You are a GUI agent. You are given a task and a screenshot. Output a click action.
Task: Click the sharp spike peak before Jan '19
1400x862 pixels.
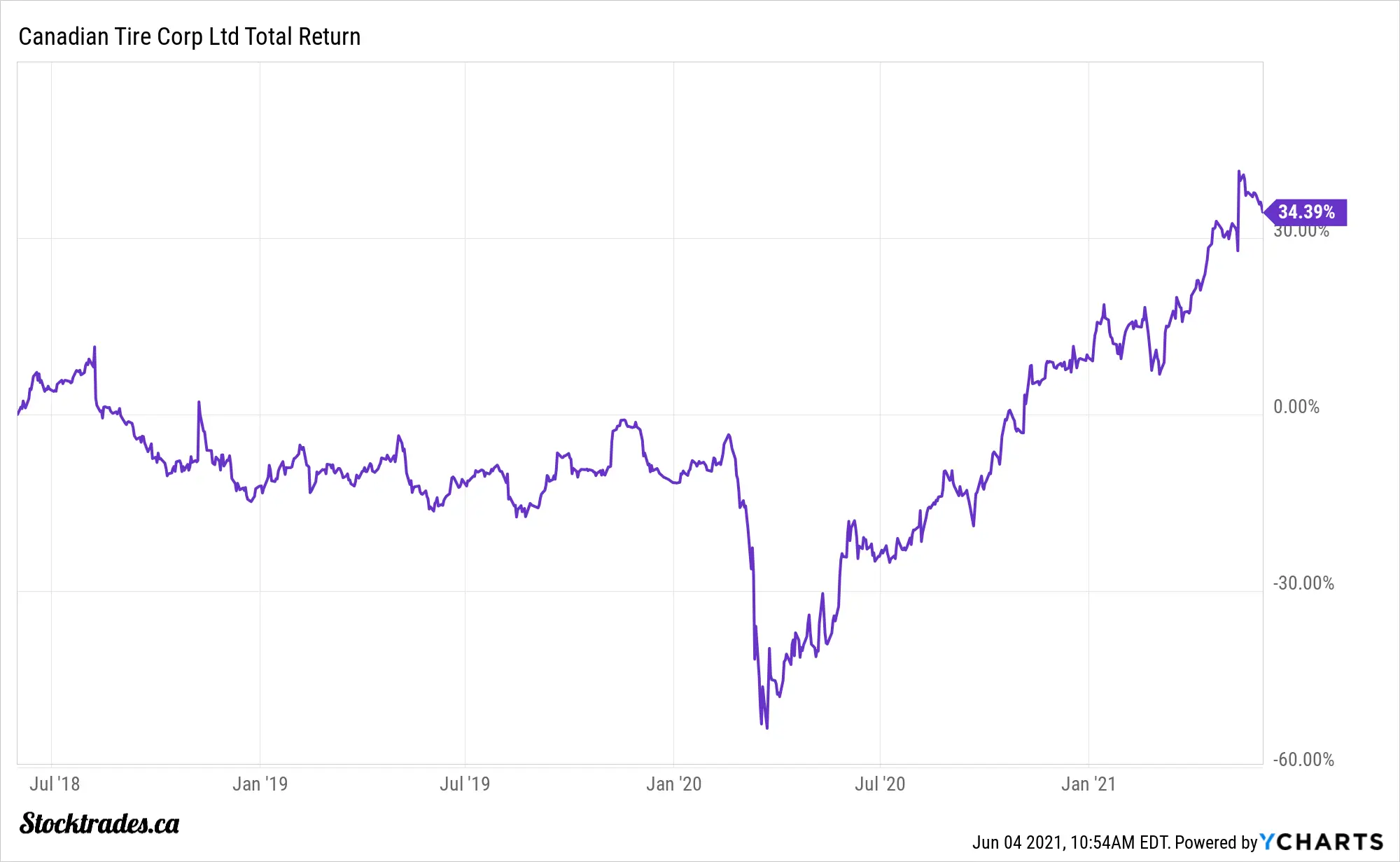(x=199, y=402)
